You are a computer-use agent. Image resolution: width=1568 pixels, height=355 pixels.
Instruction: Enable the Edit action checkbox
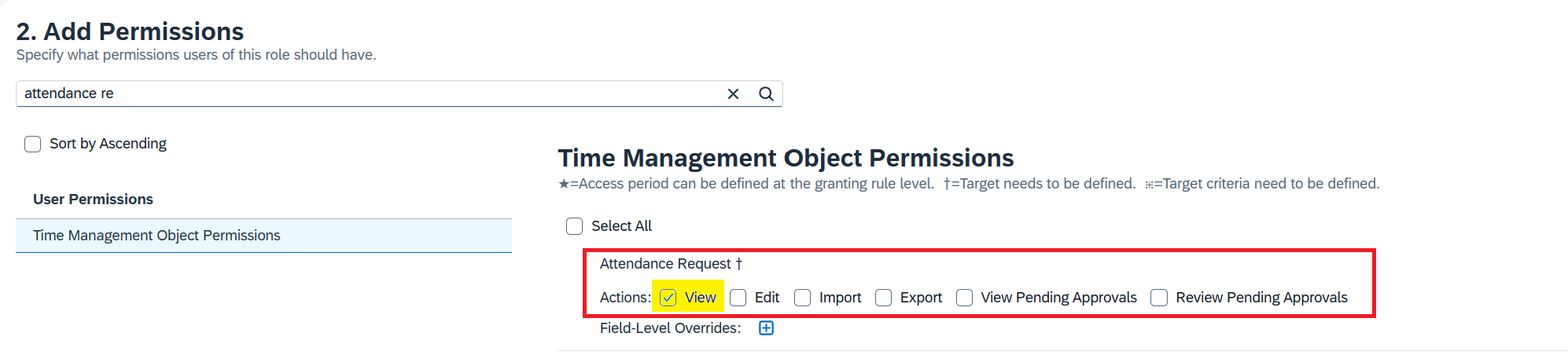pyautogui.click(x=738, y=298)
